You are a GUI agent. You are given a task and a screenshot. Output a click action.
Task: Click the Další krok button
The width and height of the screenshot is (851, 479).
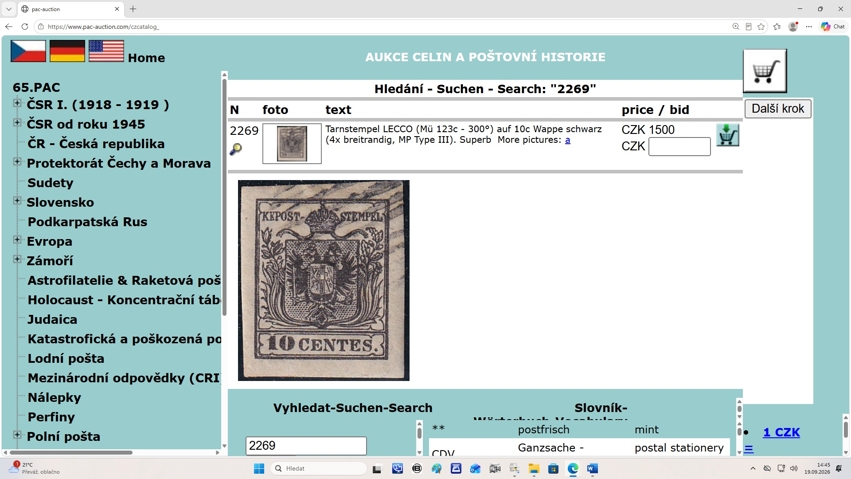point(778,108)
